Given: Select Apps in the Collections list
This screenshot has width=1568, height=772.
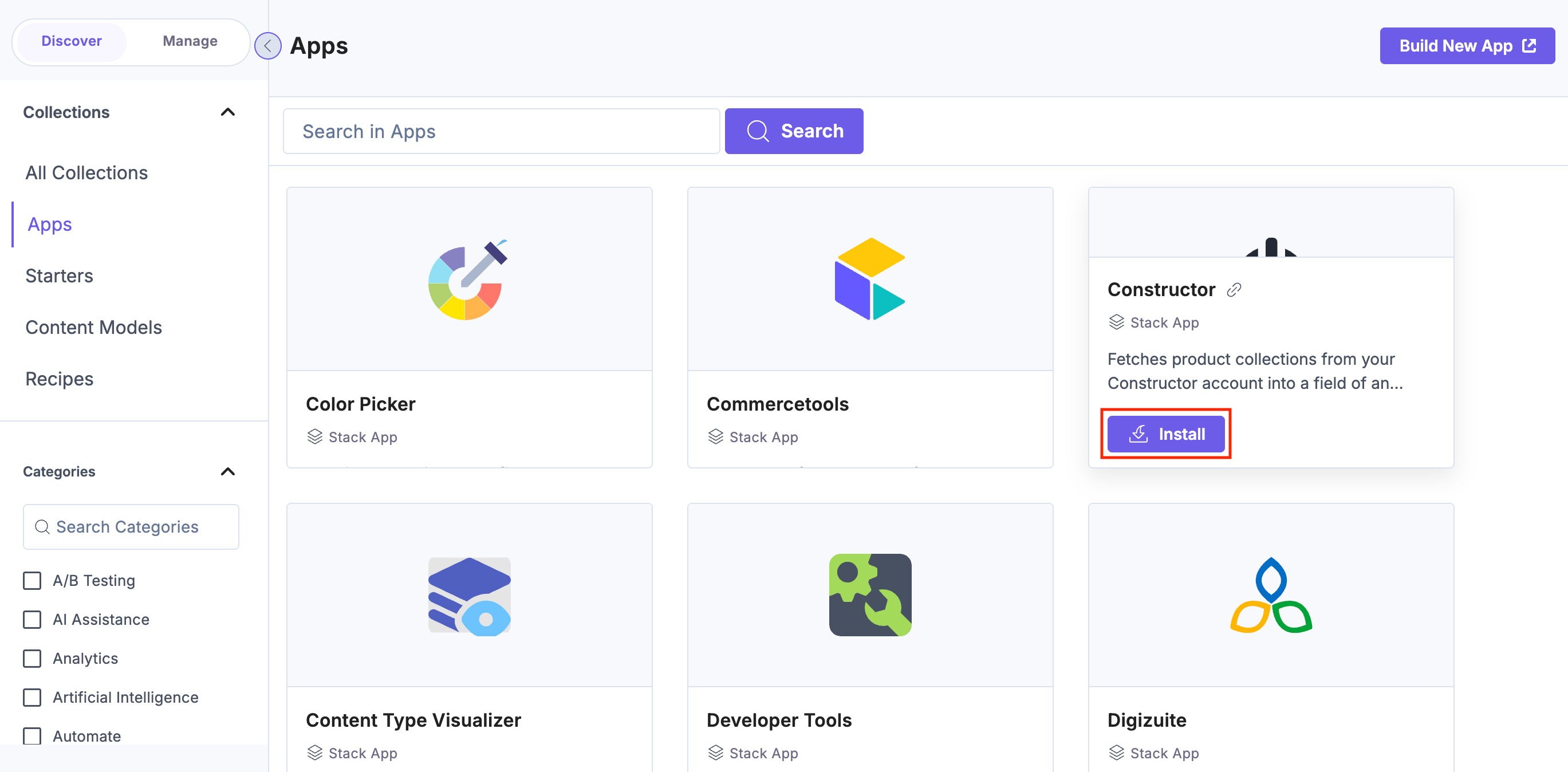Looking at the screenshot, I should [50, 224].
